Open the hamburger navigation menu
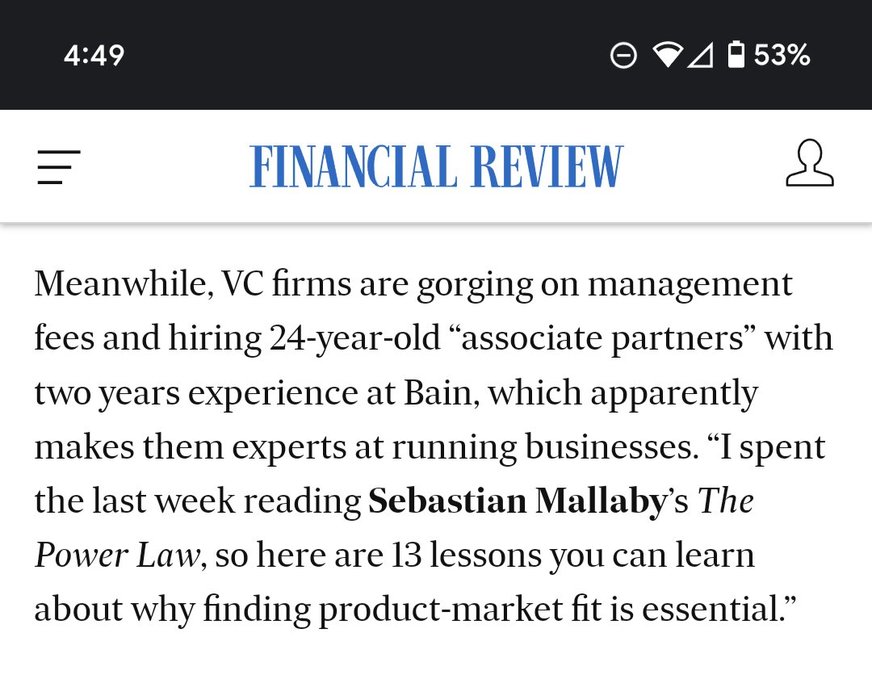 click(x=59, y=166)
